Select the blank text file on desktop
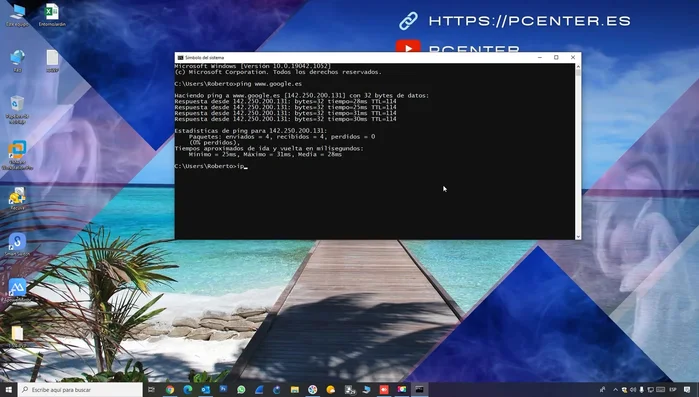The image size is (699, 397). pos(52,61)
